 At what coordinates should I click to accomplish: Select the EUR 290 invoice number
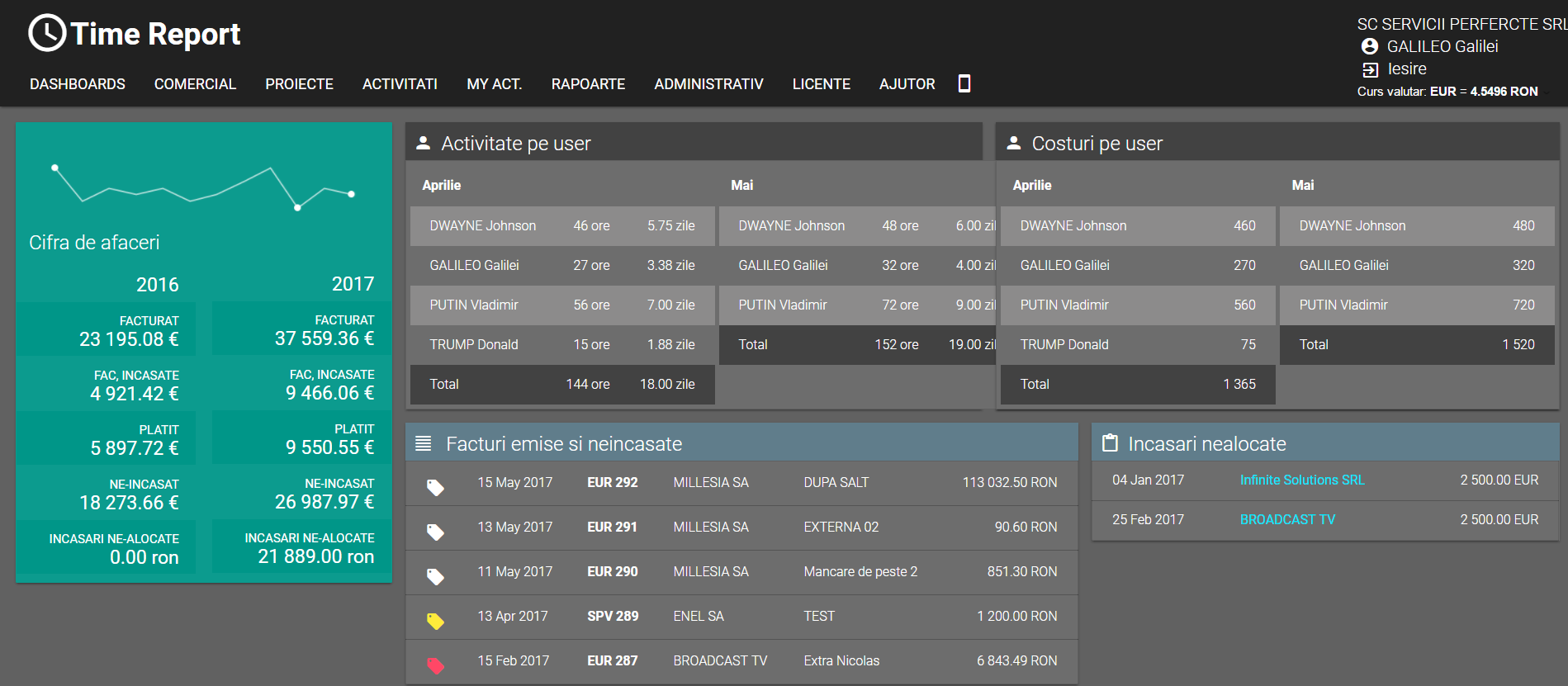click(612, 572)
